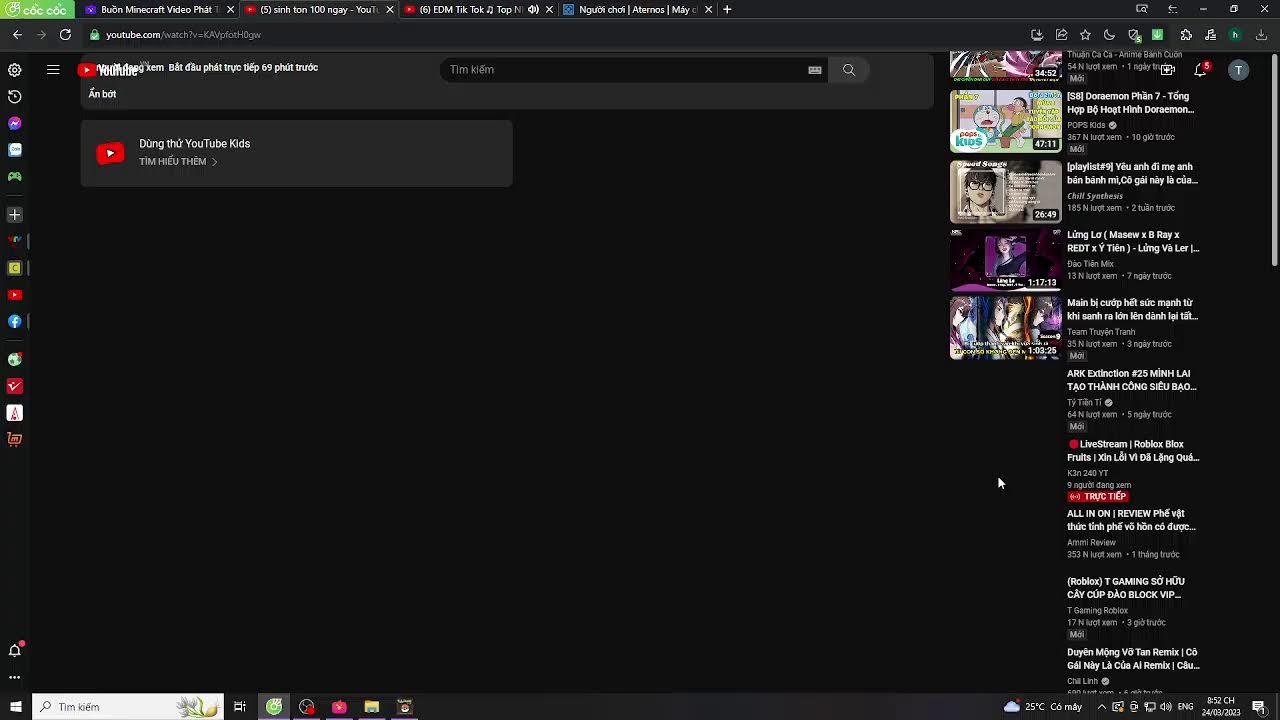Screen dimensions: 1280x720
Task: Click the share page icon in toolbar
Action: pyautogui.click(x=1061, y=35)
